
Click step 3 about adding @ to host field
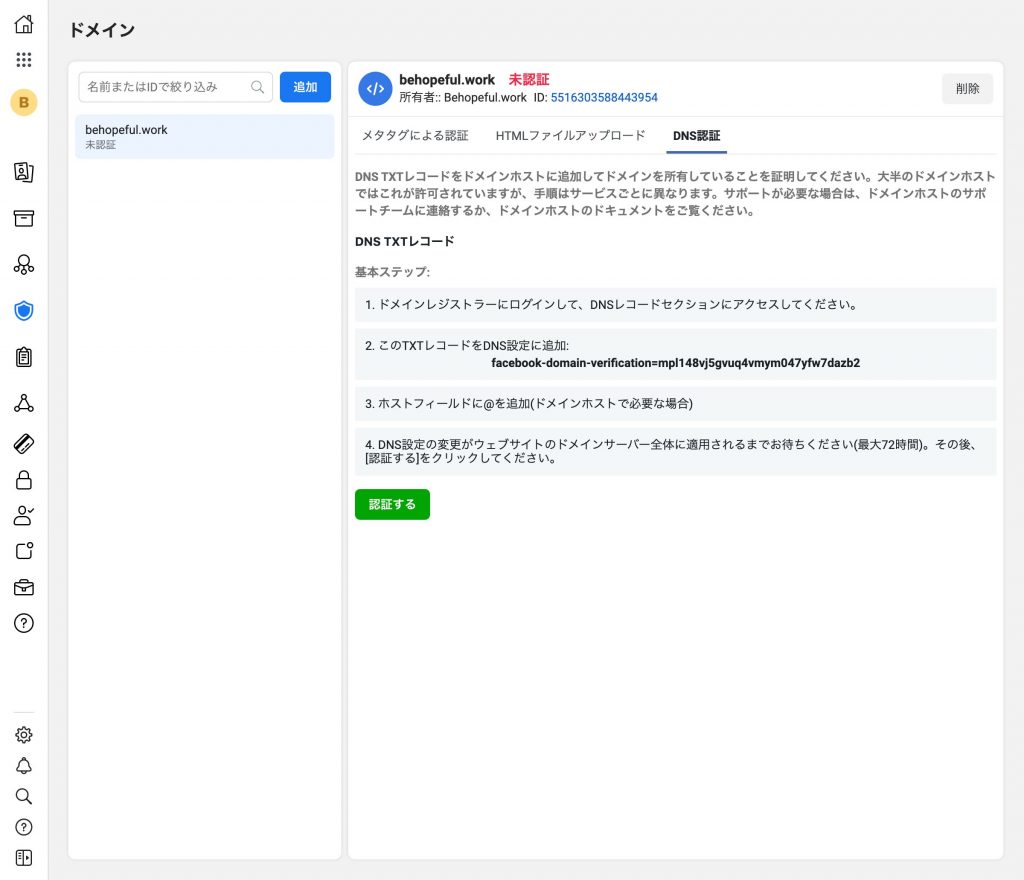coord(675,403)
